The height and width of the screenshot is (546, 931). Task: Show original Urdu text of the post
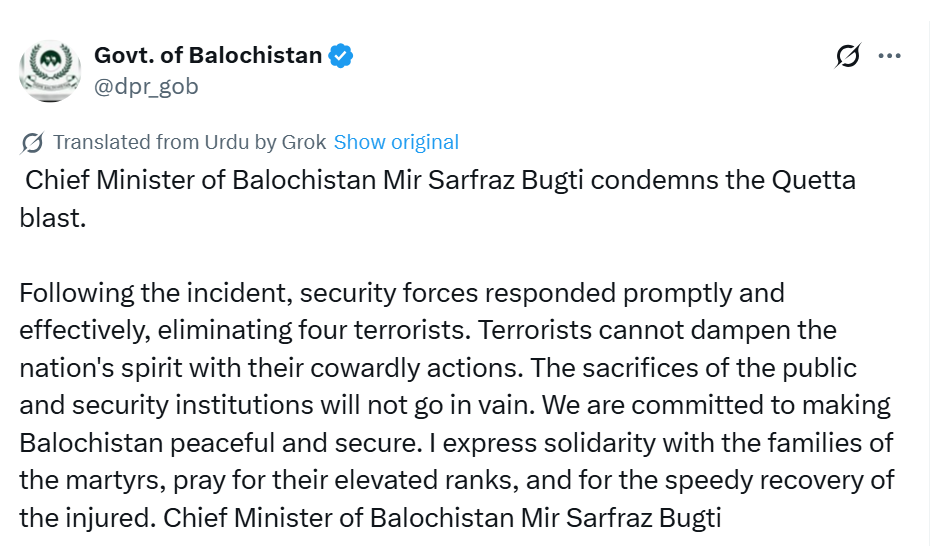396,142
